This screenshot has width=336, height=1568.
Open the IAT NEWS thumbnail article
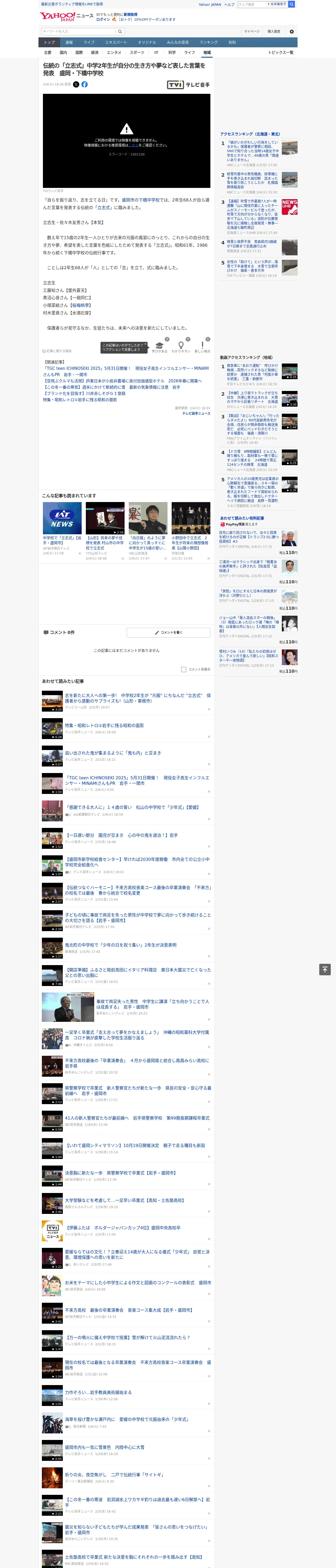tap(62, 518)
